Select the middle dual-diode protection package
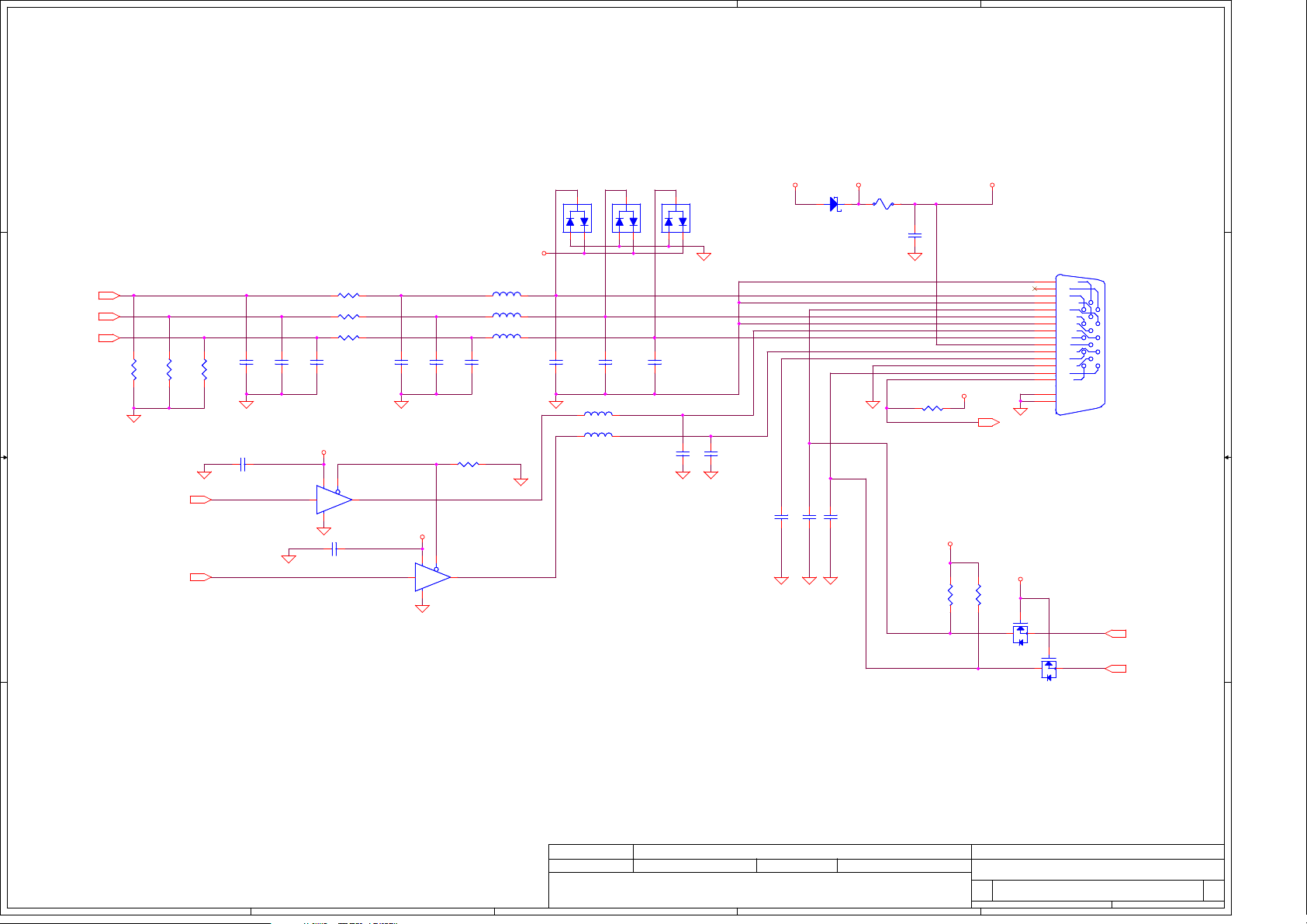The height and width of the screenshot is (924, 1307). click(626, 219)
